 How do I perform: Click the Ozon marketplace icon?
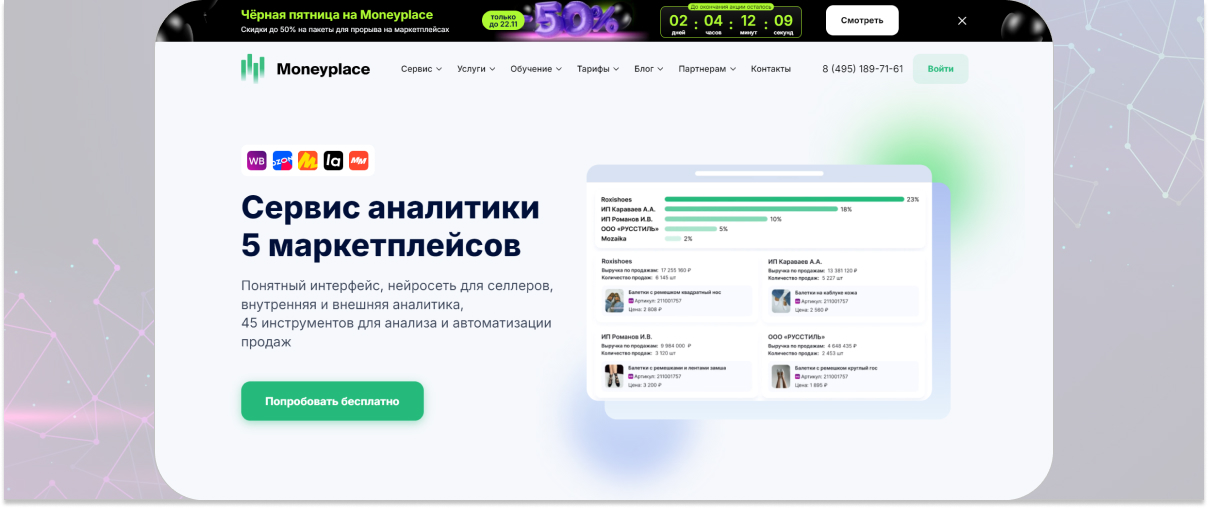click(282, 160)
